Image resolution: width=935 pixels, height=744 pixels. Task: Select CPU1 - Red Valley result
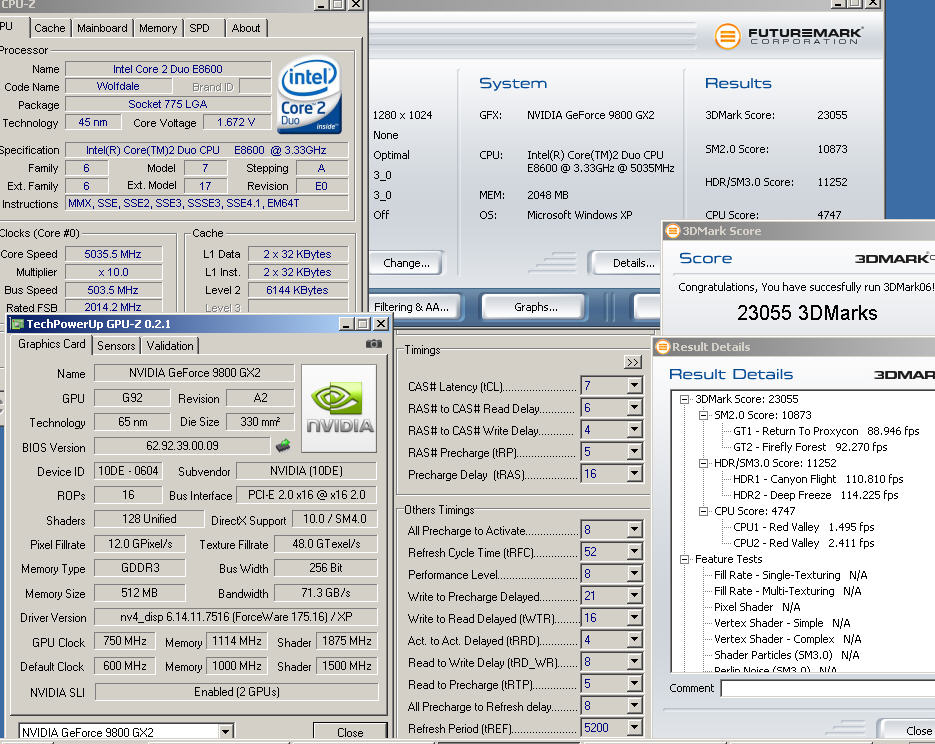[803, 528]
